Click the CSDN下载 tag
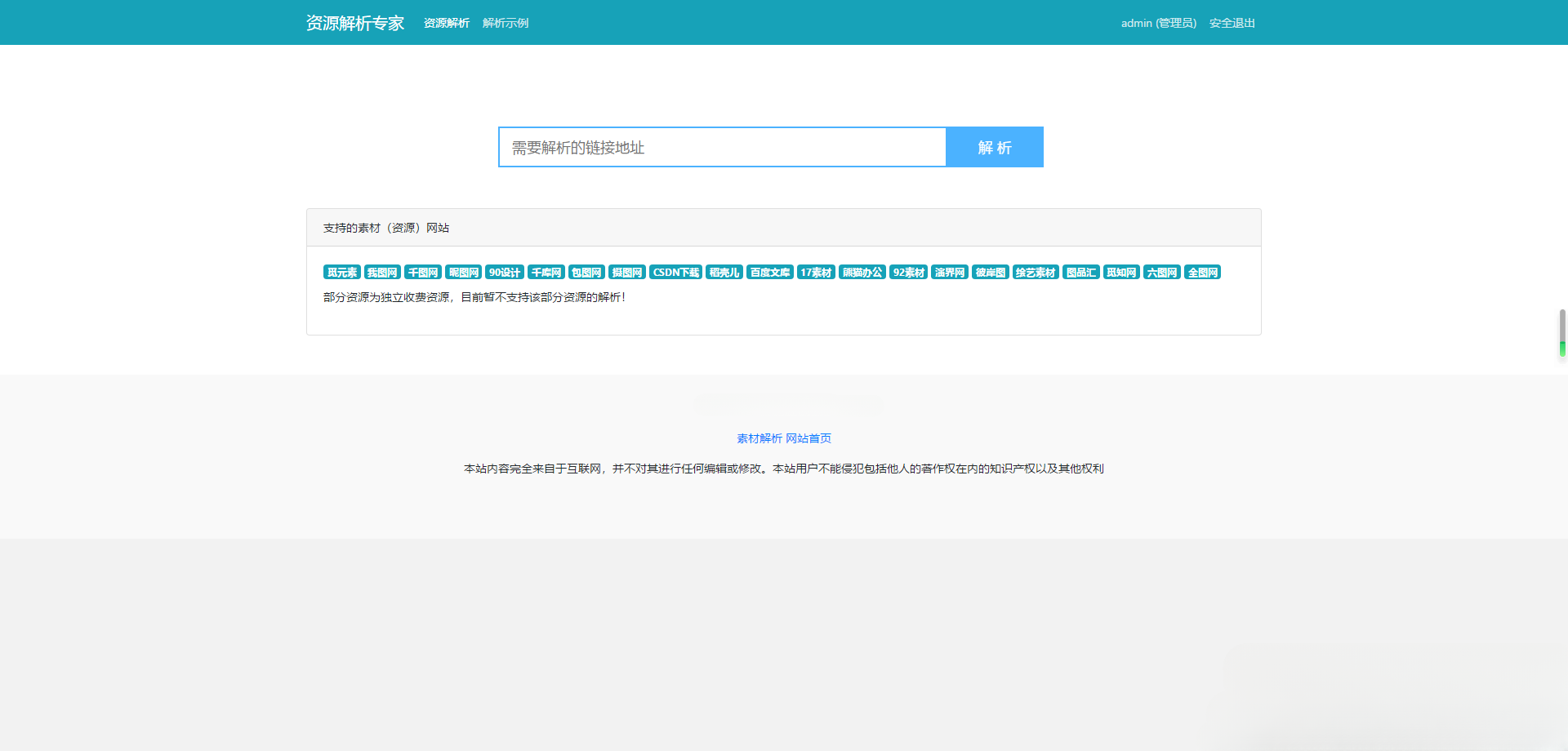Screen dimensions: 1568x751 (x=675, y=272)
